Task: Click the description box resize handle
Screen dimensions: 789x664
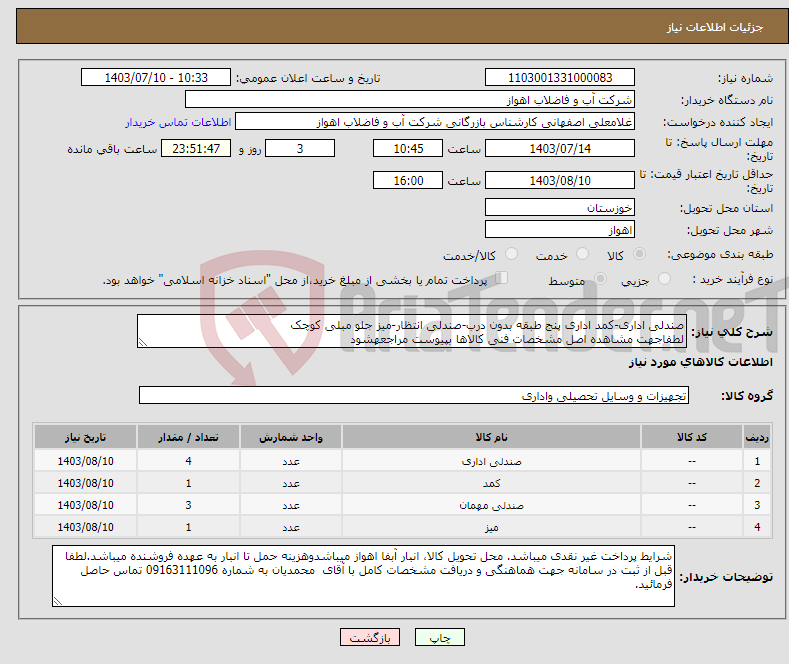Action: [x=143, y=342]
